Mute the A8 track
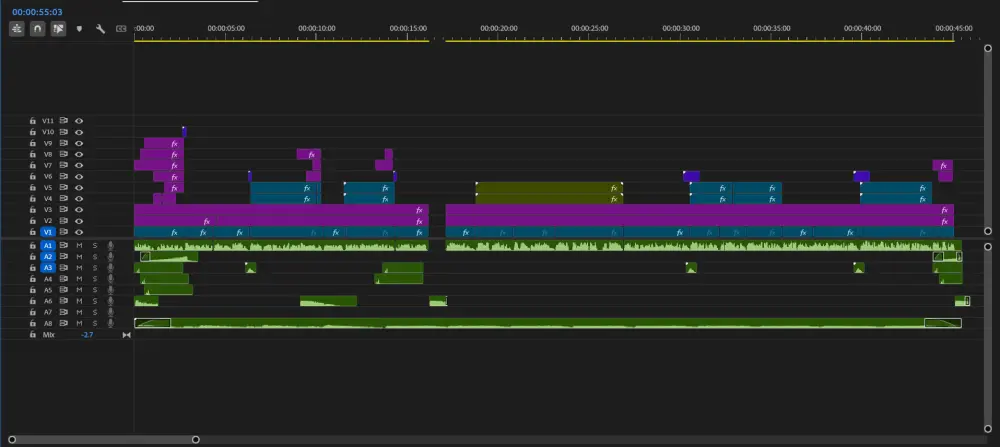Viewport: 1000px width, 447px height. 80,323
